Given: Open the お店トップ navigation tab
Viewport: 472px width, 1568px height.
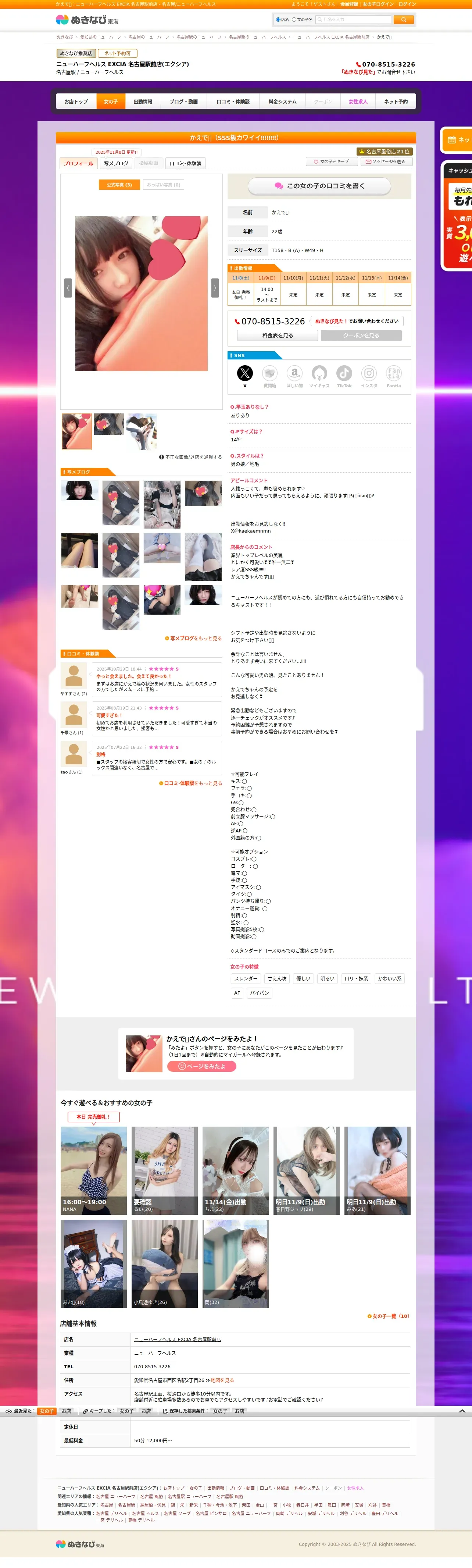Looking at the screenshot, I should tap(76, 102).
